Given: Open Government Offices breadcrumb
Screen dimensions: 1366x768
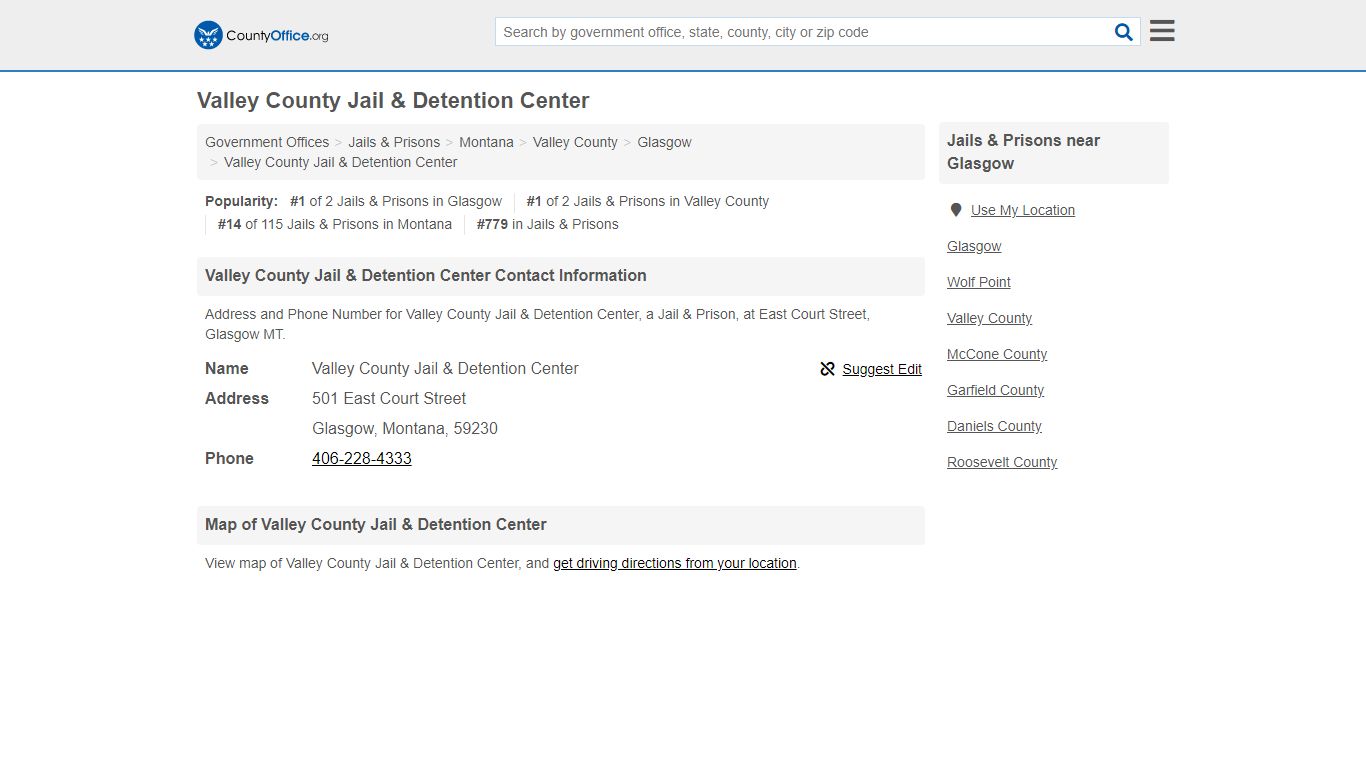Looking at the screenshot, I should [x=267, y=142].
